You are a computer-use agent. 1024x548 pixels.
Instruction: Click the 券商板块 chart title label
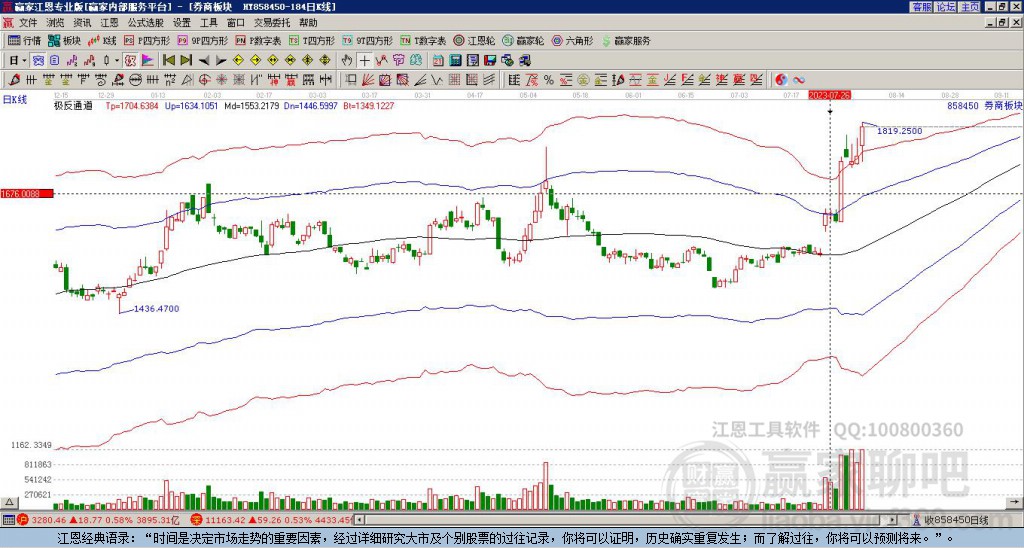[x=1003, y=105]
